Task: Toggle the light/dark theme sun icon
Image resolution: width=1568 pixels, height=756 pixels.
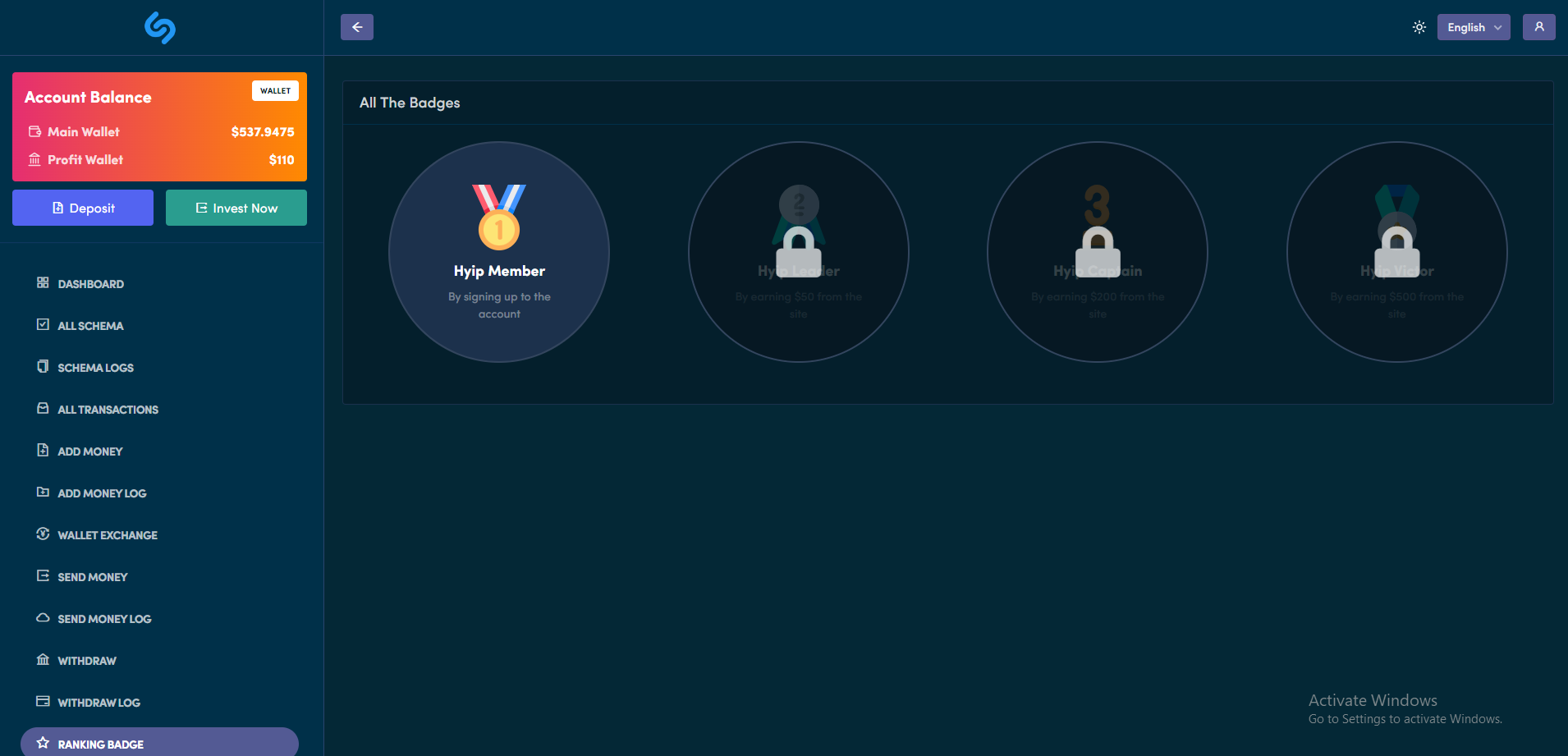Action: [1419, 27]
